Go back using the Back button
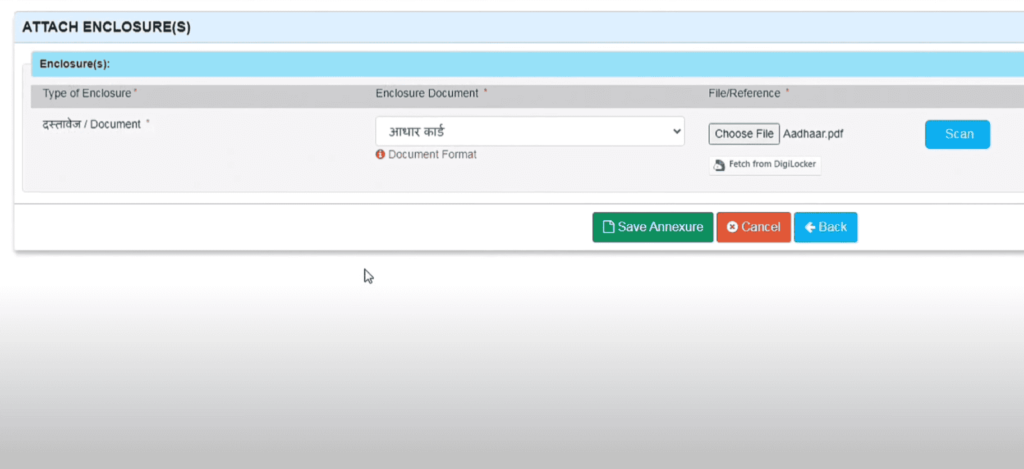 (x=825, y=227)
